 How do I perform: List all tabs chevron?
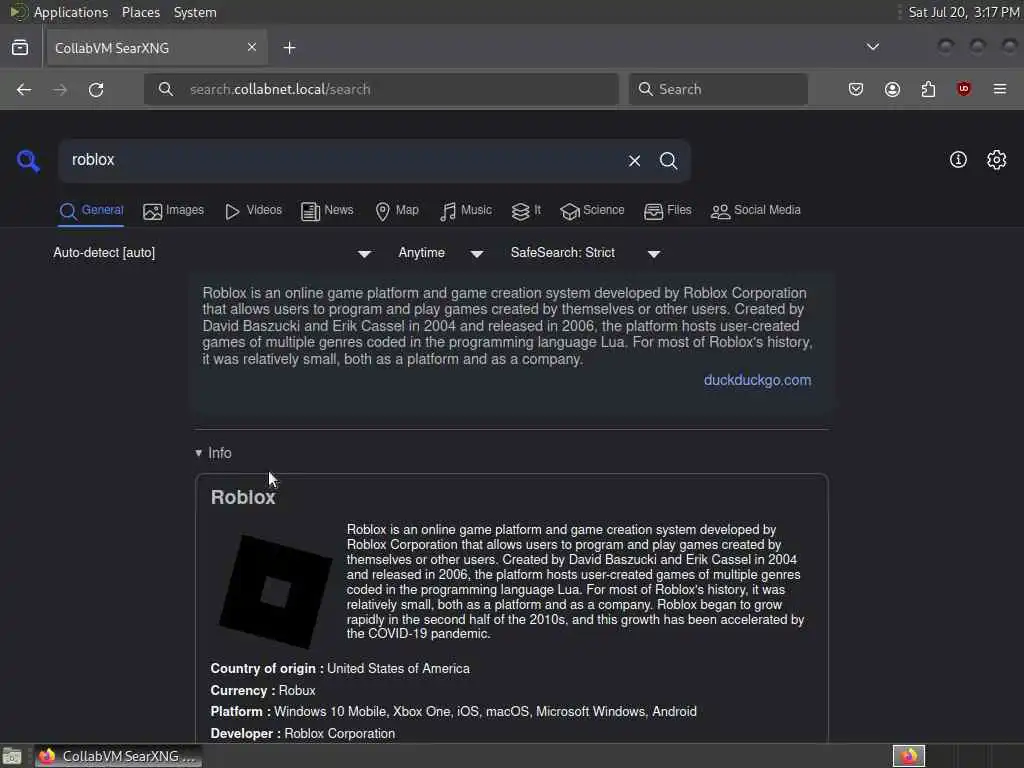(x=872, y=47)
